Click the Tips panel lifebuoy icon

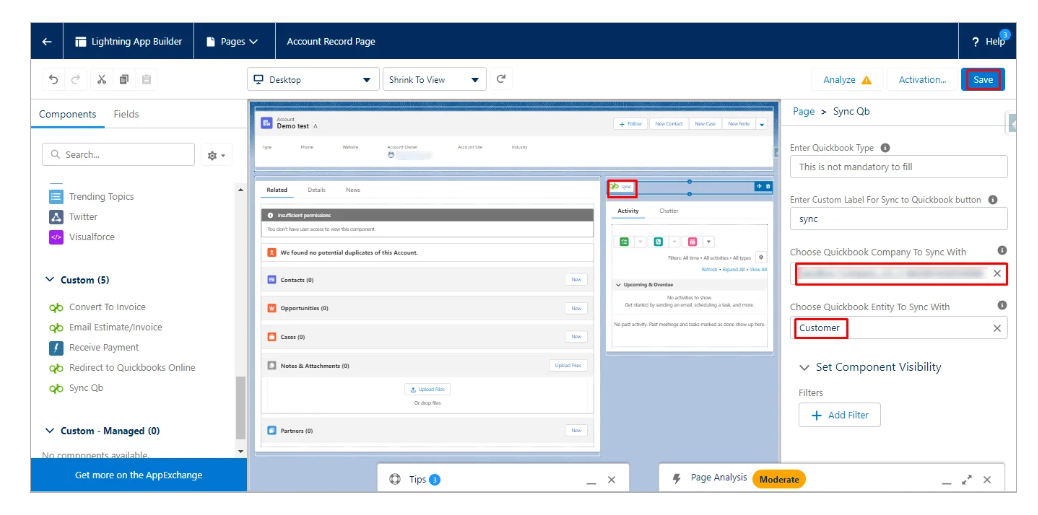[395, 480]
